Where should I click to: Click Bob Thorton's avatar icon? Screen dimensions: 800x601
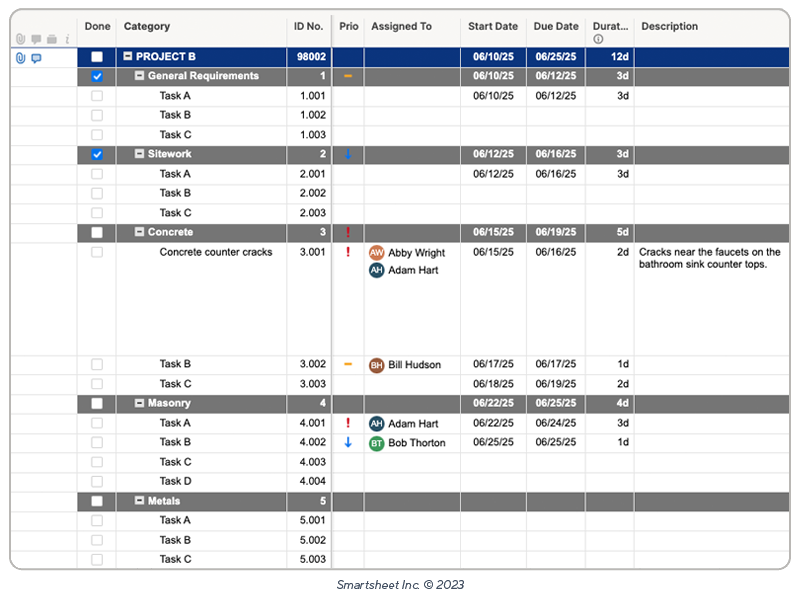click(378, 442)
